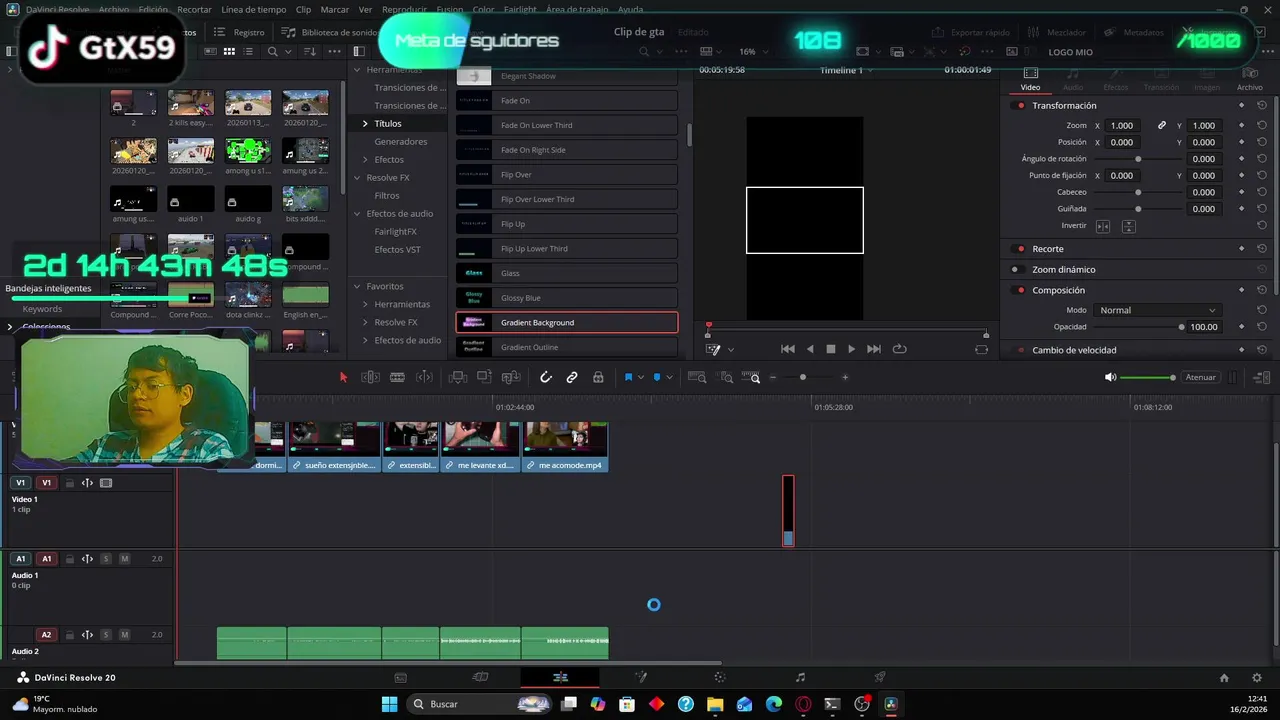Screen dimensions: 1280x720
Task: Click the blue flag icon
Action: [x=629, y=377]
